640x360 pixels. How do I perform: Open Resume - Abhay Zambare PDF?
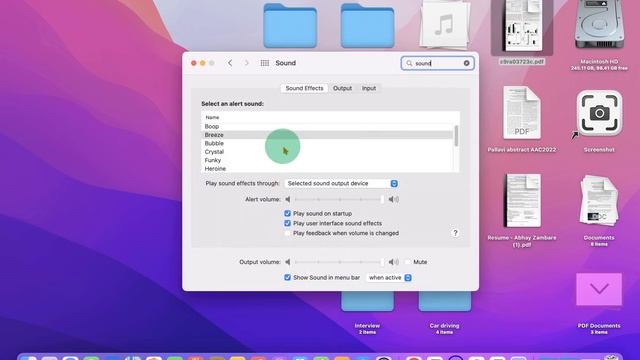[x=522, y=200]
